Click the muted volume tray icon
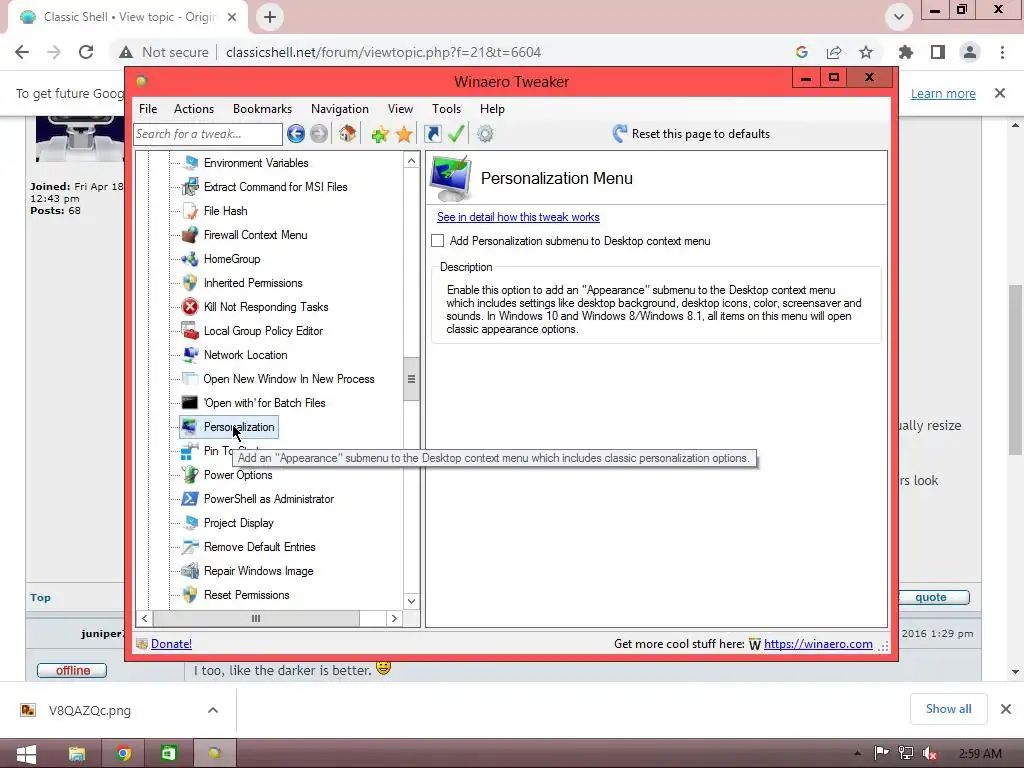The image size is (1024, 768). click(929, 754)
